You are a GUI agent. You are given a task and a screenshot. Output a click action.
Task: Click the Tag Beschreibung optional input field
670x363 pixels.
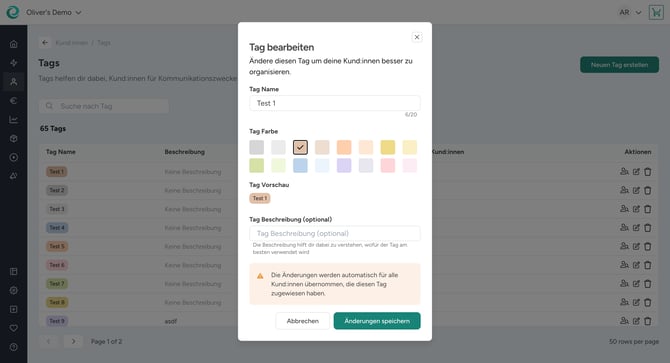335,234
